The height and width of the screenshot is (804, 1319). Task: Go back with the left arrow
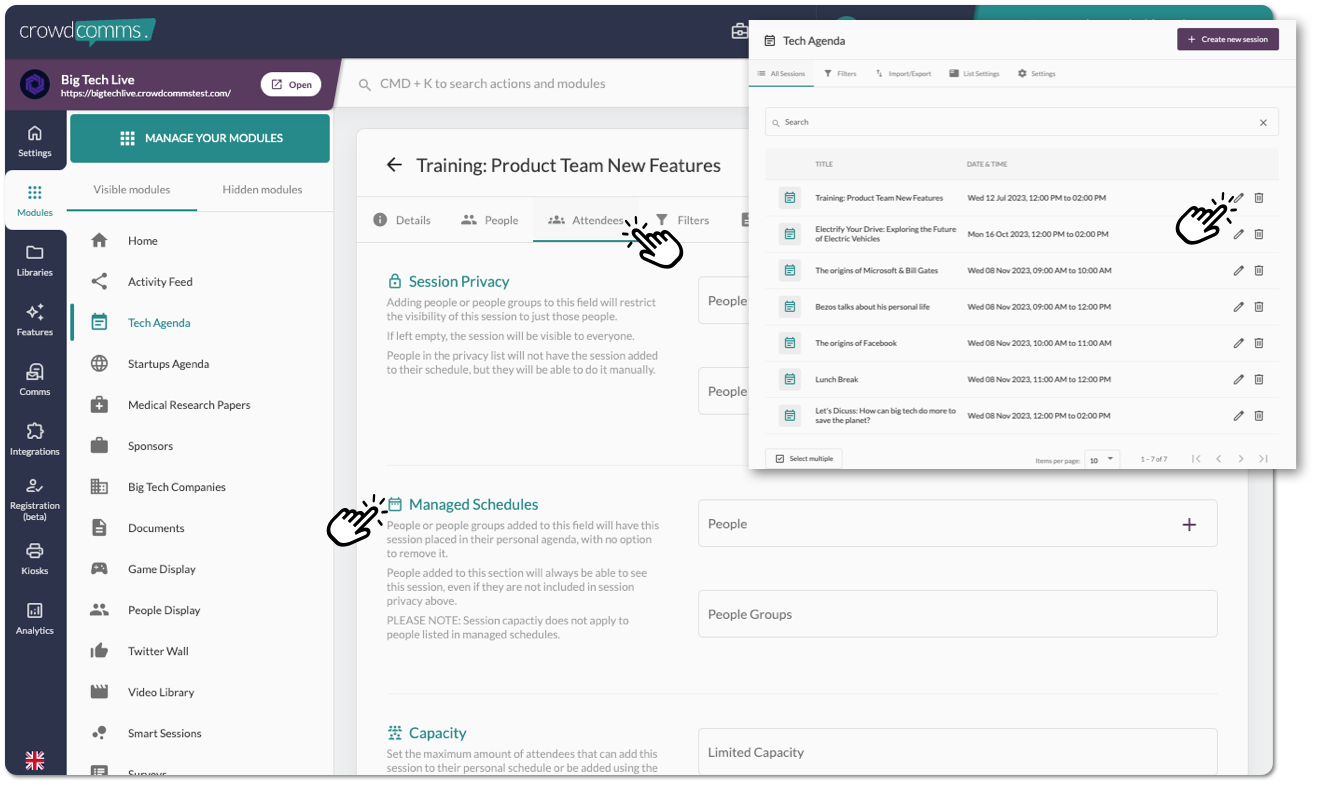pyautogui.click(x=394, y=165)
